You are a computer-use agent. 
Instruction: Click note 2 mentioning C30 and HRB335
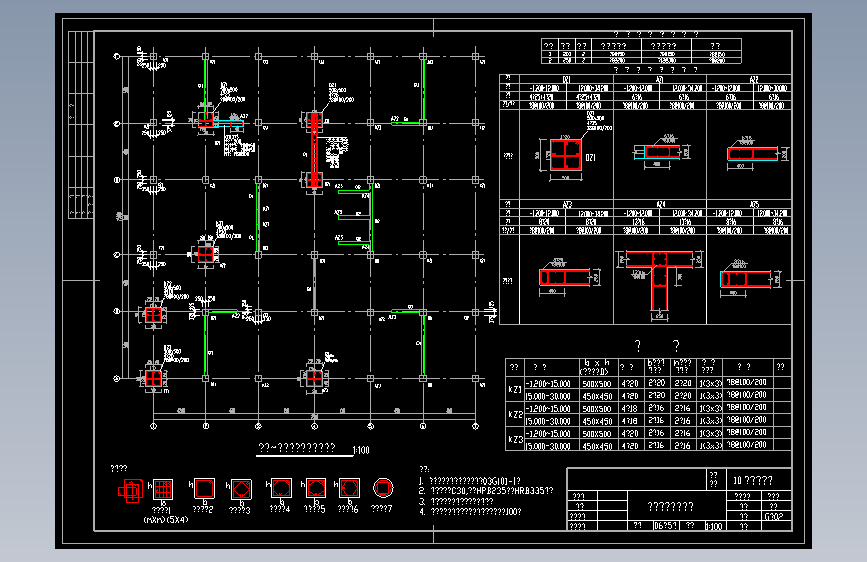coord(485,491)
